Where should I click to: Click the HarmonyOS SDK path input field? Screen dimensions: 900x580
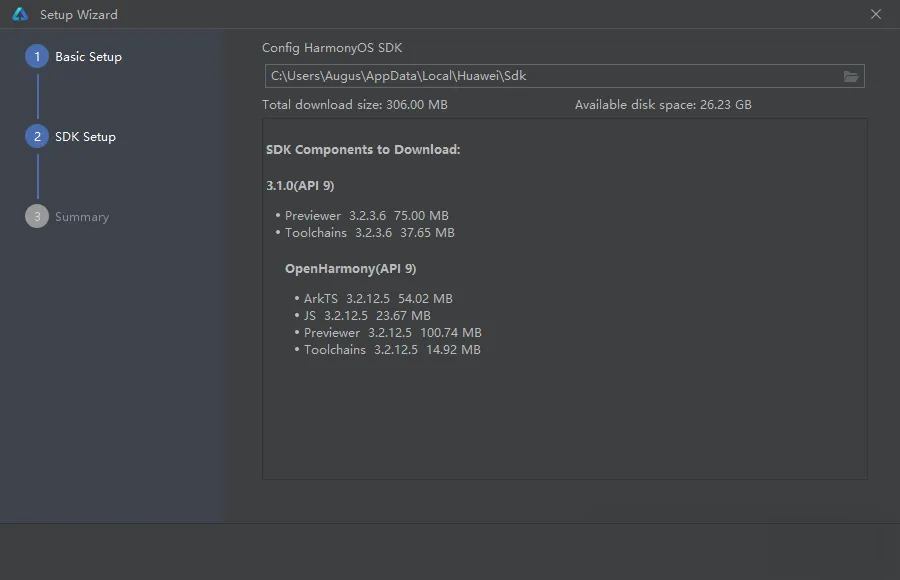point(564,76)
